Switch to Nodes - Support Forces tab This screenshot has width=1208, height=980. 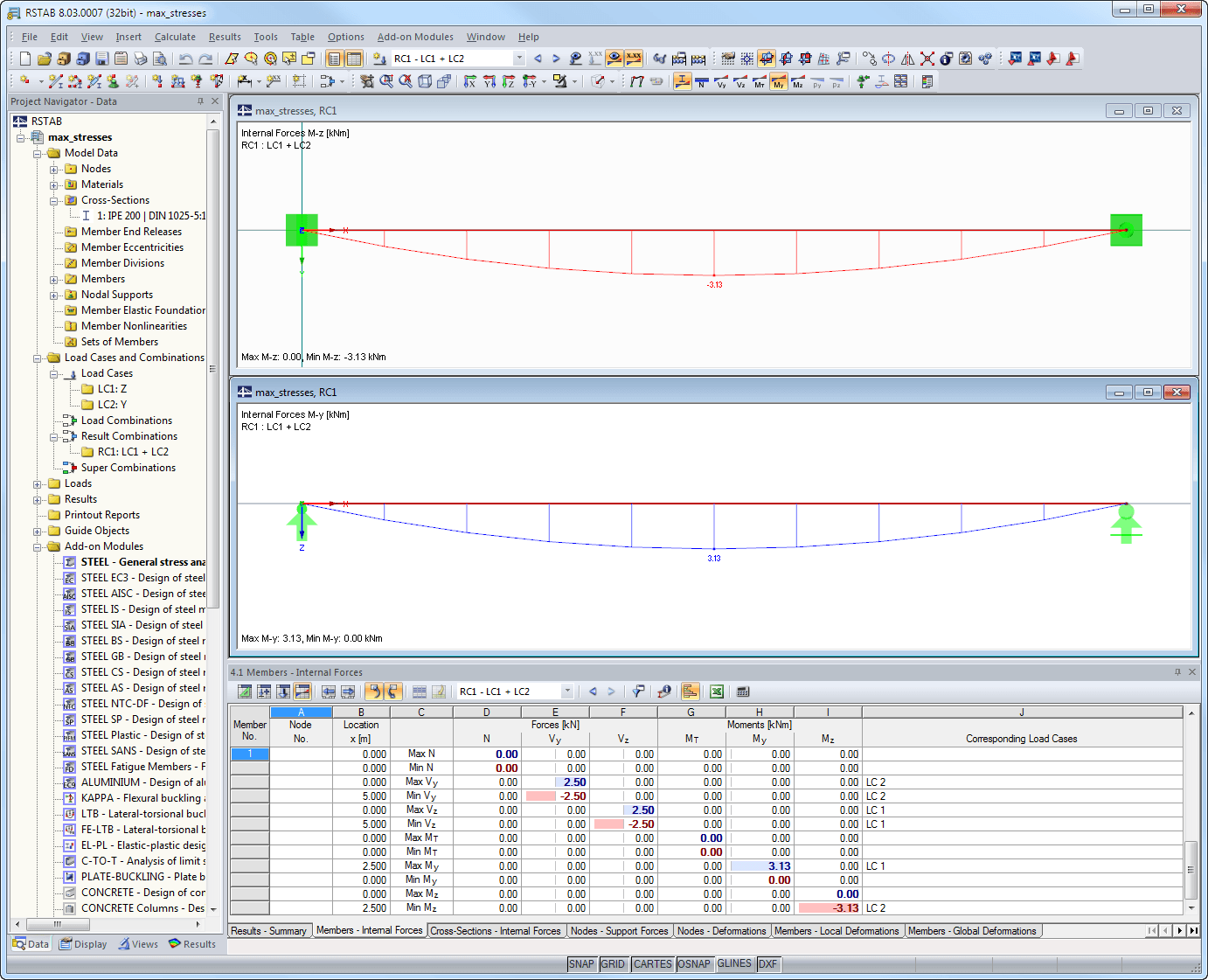coord(619,931)
